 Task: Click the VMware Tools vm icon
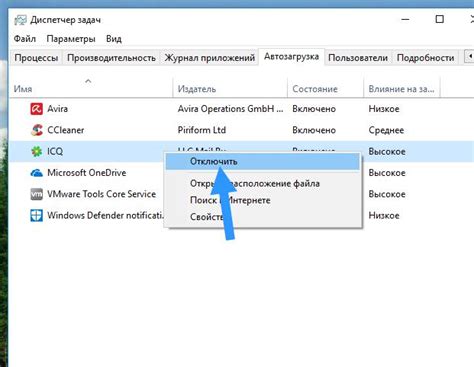(36, 194)
